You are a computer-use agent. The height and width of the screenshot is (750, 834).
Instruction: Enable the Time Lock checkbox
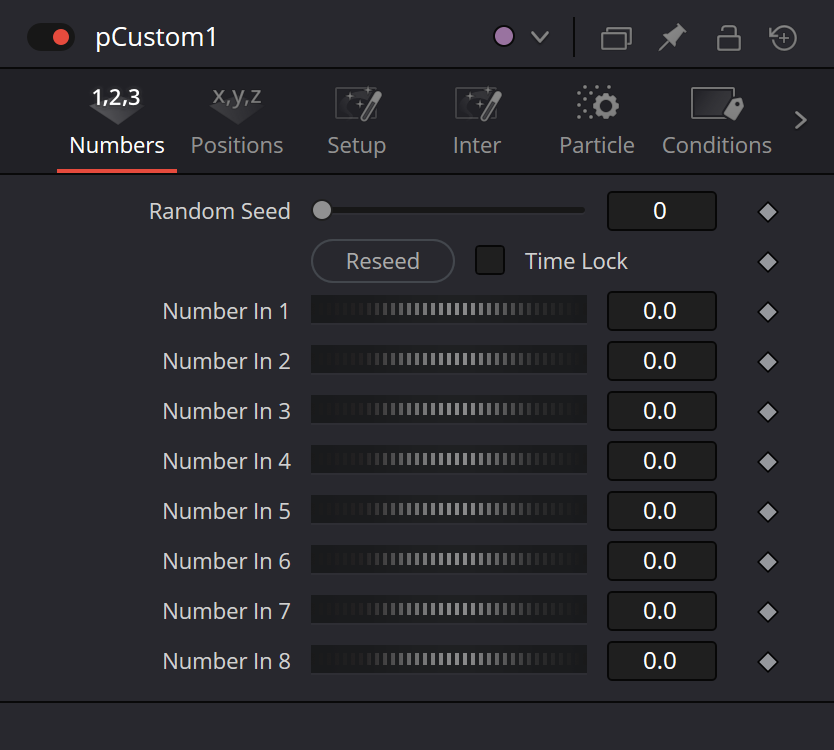(x=490, y=260)
